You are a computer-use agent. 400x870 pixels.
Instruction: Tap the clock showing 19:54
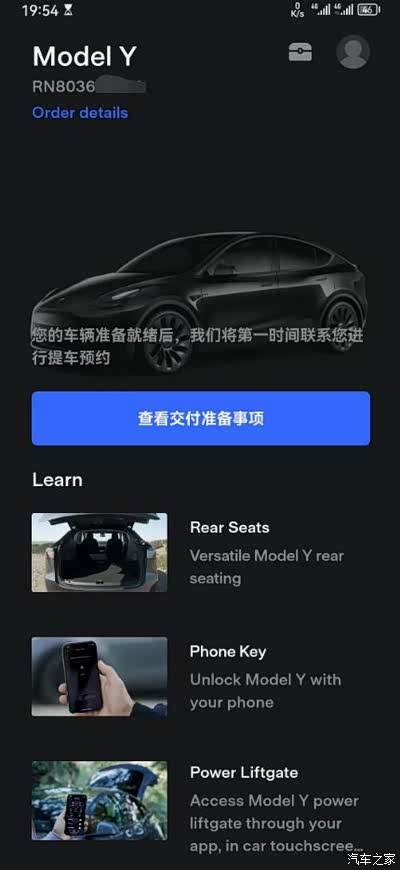[39, 11]
